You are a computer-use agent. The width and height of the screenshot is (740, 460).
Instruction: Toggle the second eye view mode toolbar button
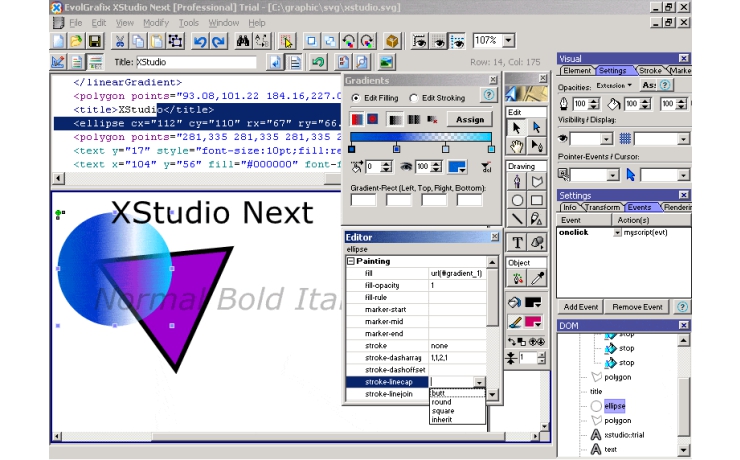[438, 41]
